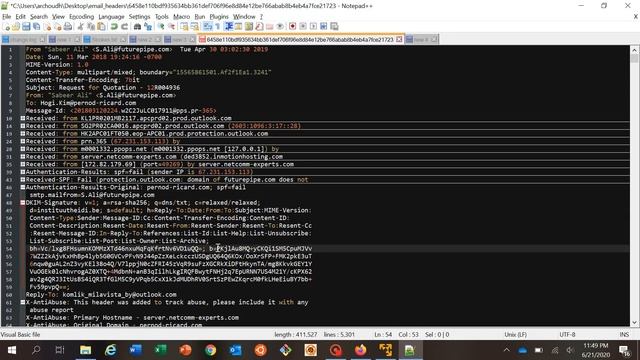The image size is (640, 360).
Task: Click the Ln : 54 position in status bar
Action: click(x=383, y=334)
